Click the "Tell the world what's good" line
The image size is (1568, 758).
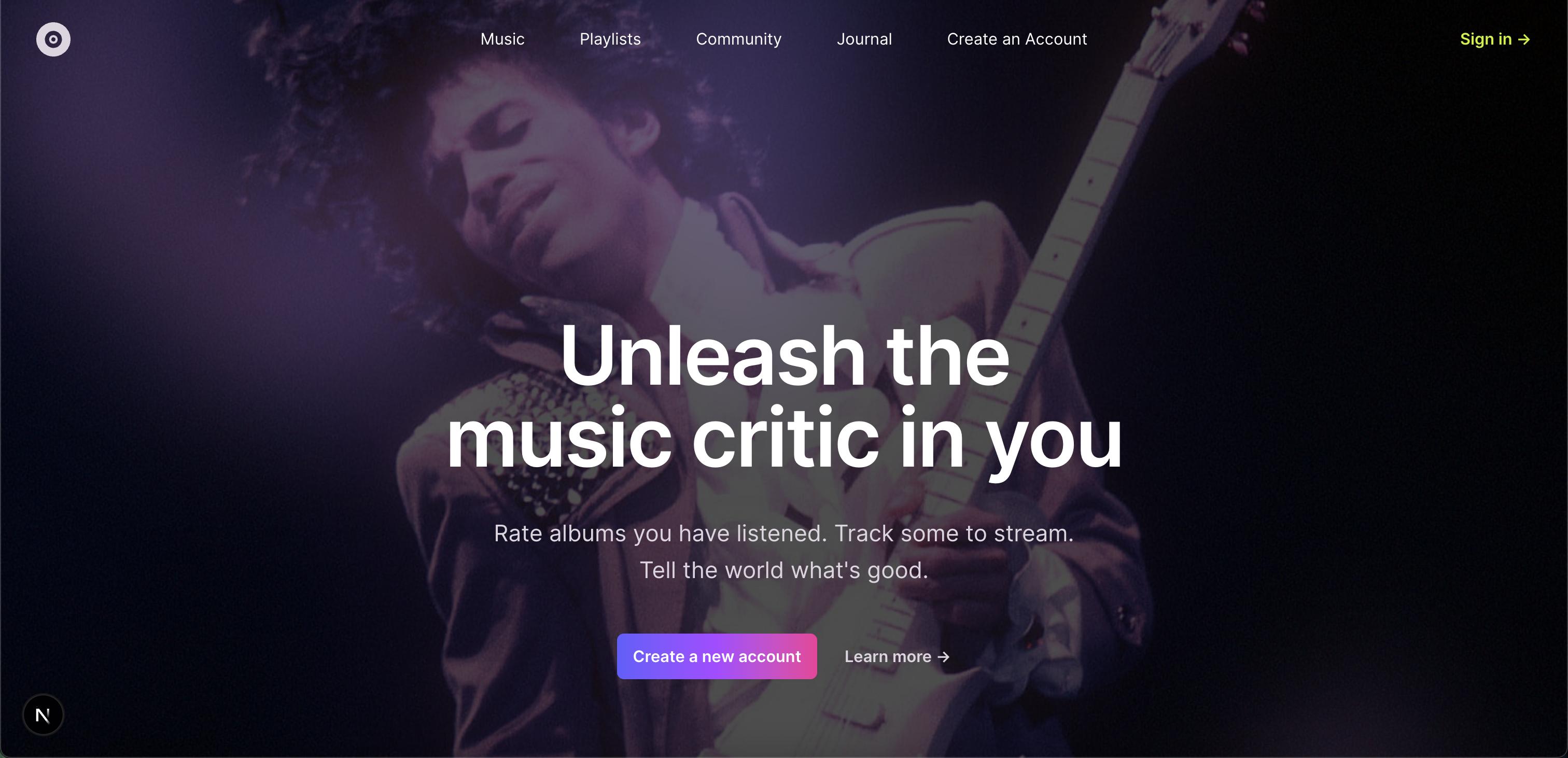[784, 570]
